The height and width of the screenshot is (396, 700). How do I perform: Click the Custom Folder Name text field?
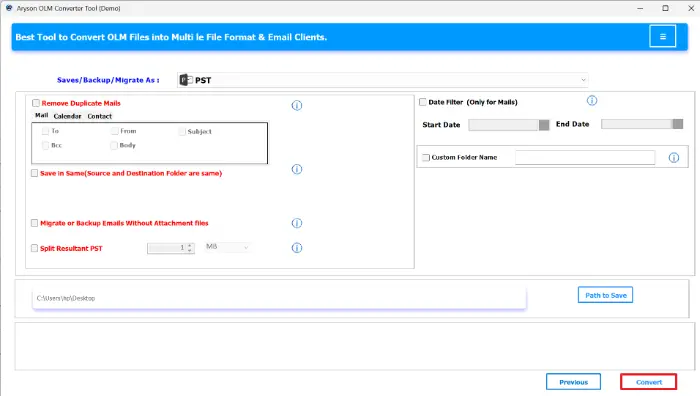pos(585,158)
